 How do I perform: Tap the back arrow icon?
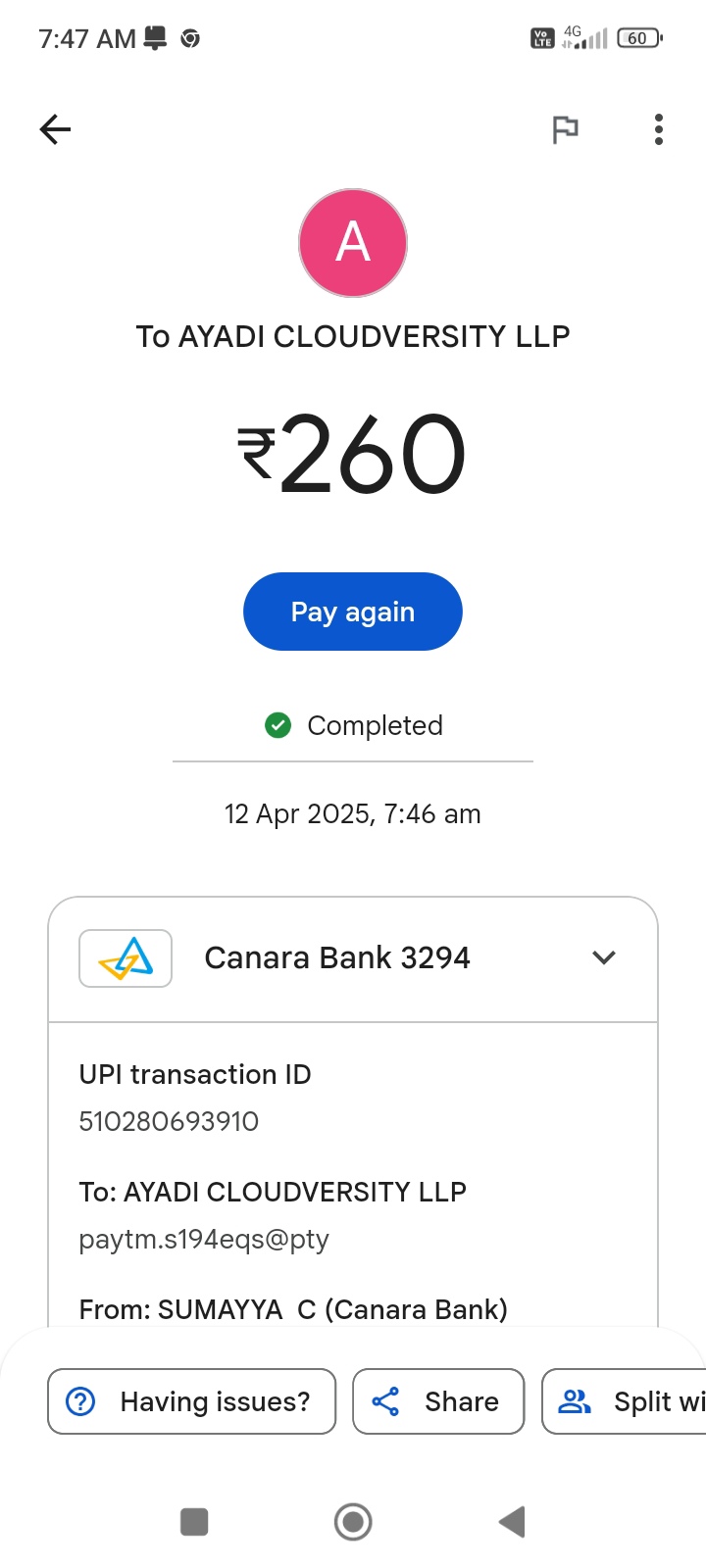point(55,129)
